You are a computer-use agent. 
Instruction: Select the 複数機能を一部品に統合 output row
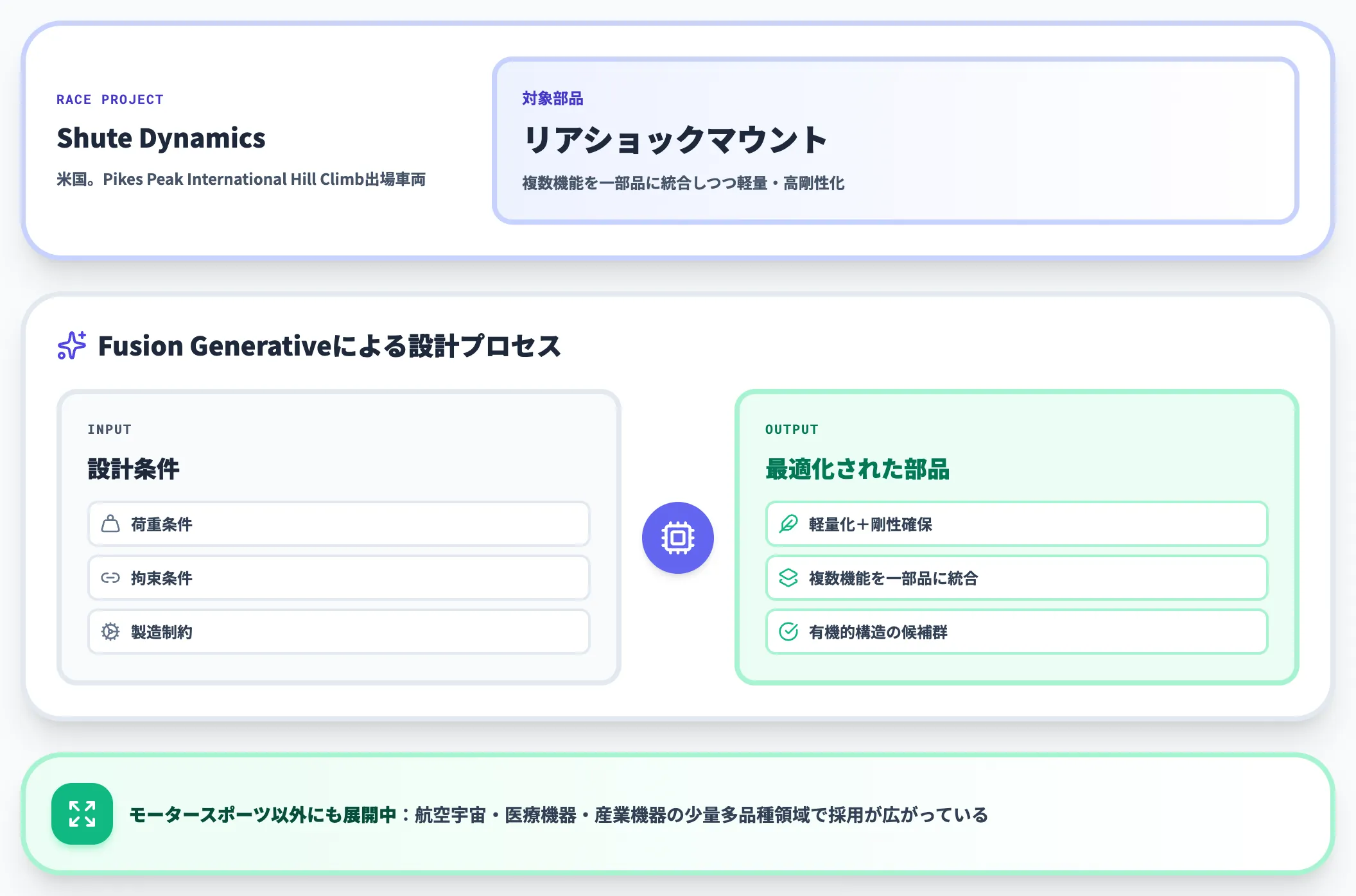point(1017,578)
